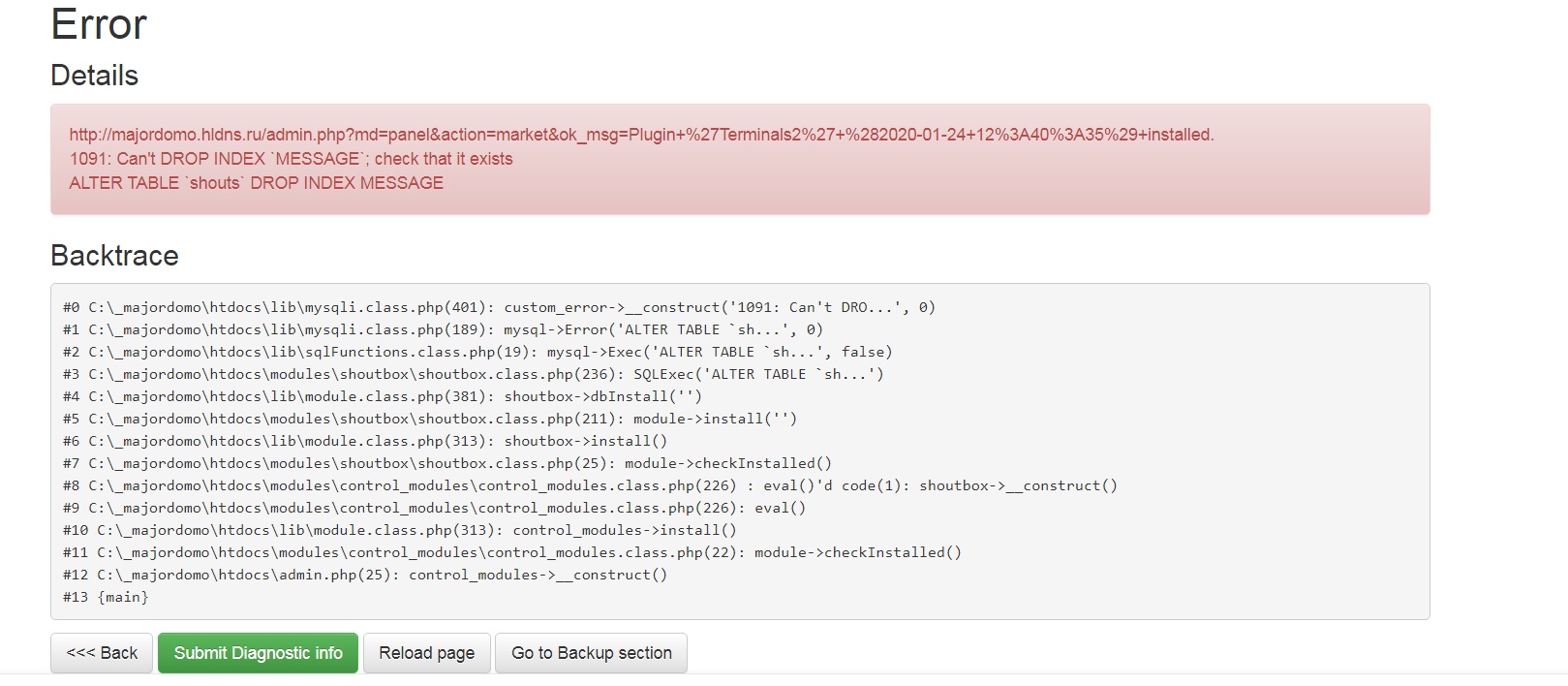Open the Go to Backup section button

pos(591,653)
